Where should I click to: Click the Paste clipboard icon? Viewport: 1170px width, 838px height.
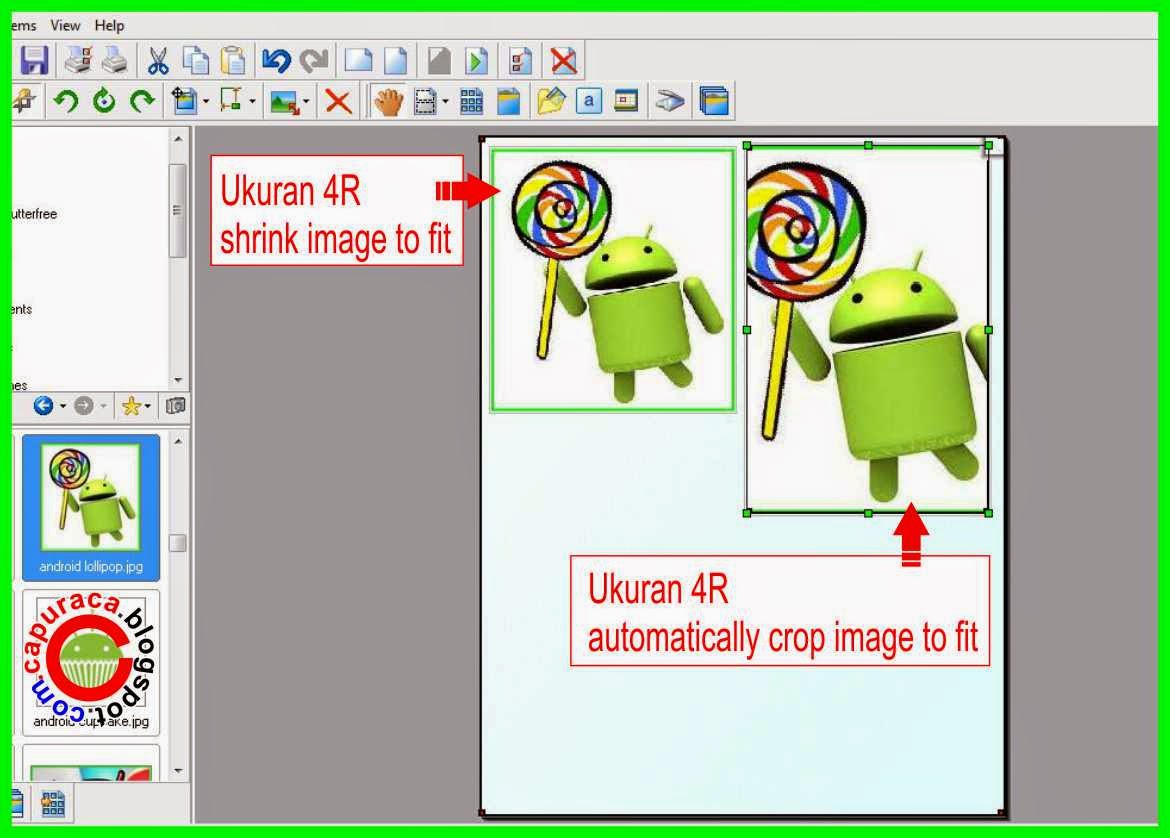pyautogui.click(x=234, y=60)
